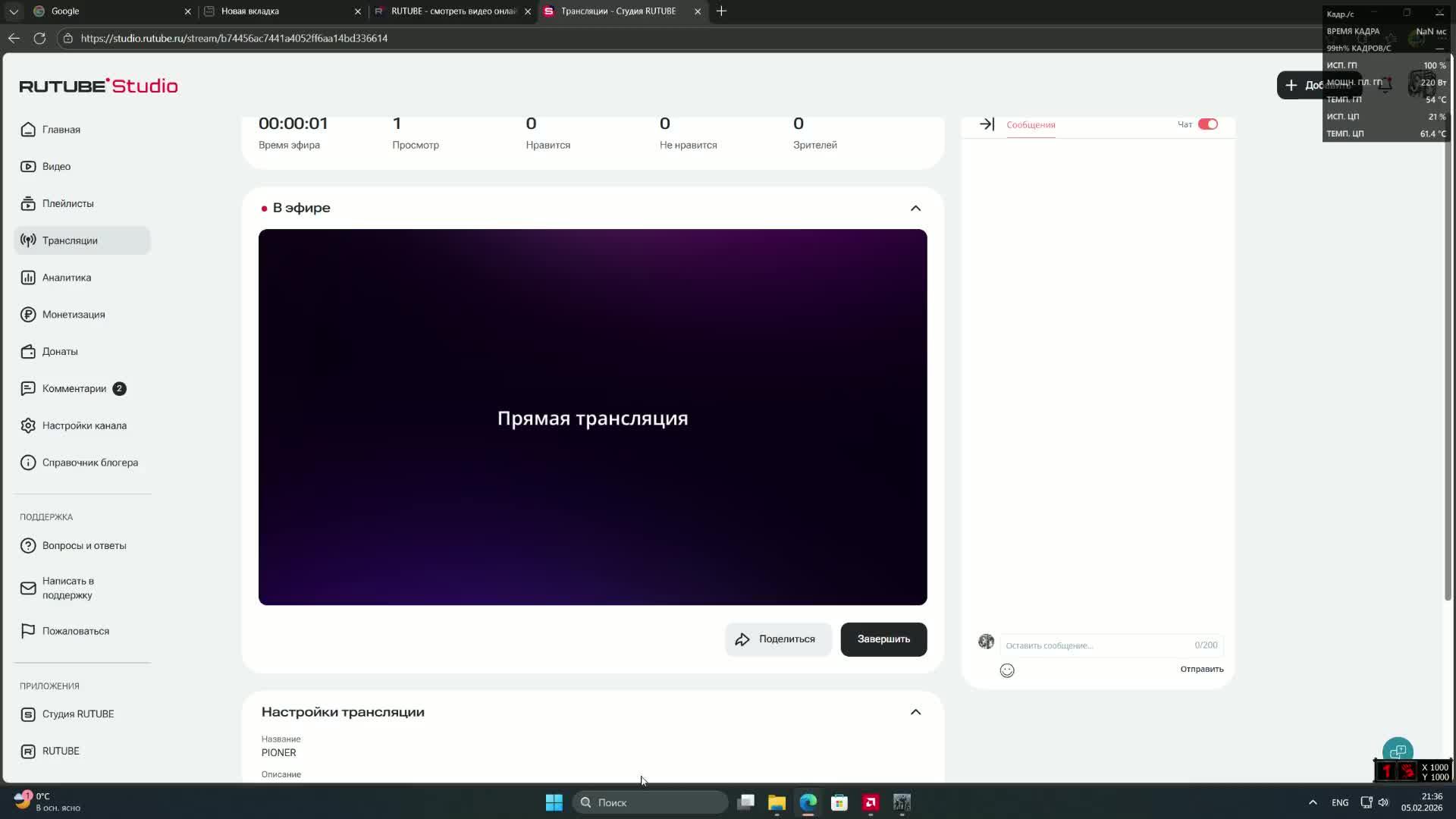Open the Аналитика chart icon
The height and width of the screenshot is (819, 1456).
tap(28, 278)
